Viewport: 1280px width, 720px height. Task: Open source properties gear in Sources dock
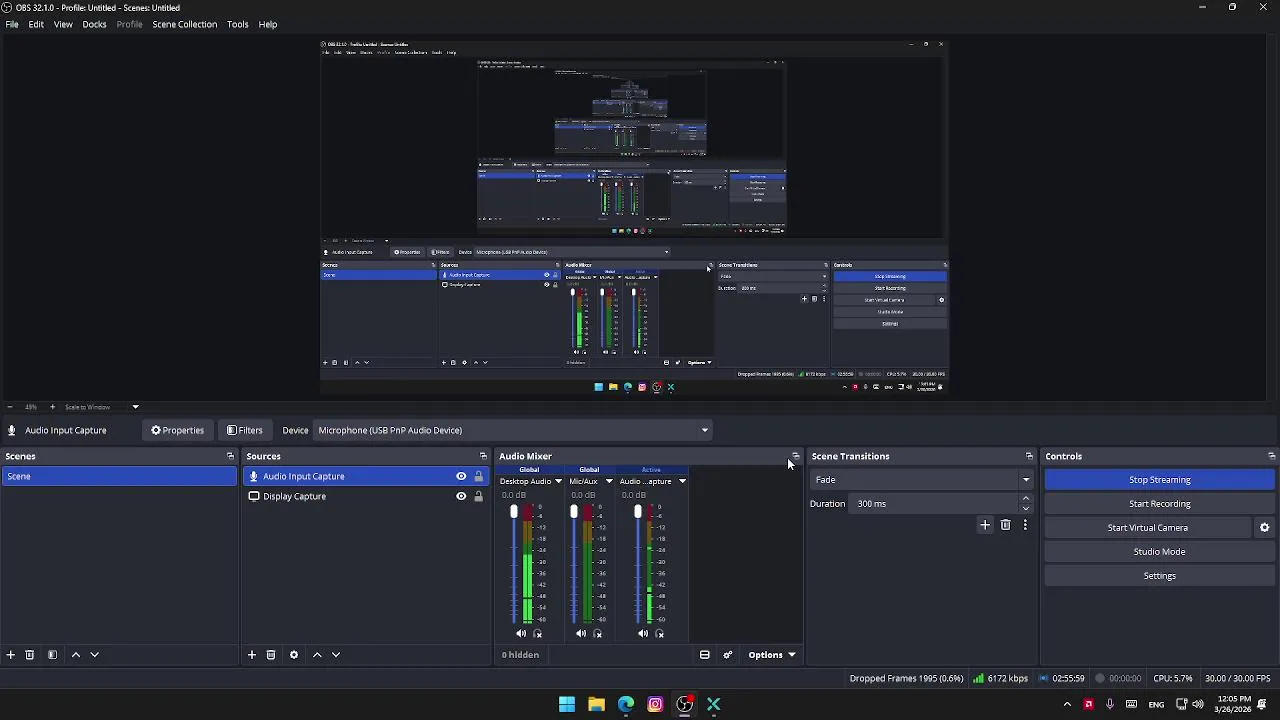(293, 655)
